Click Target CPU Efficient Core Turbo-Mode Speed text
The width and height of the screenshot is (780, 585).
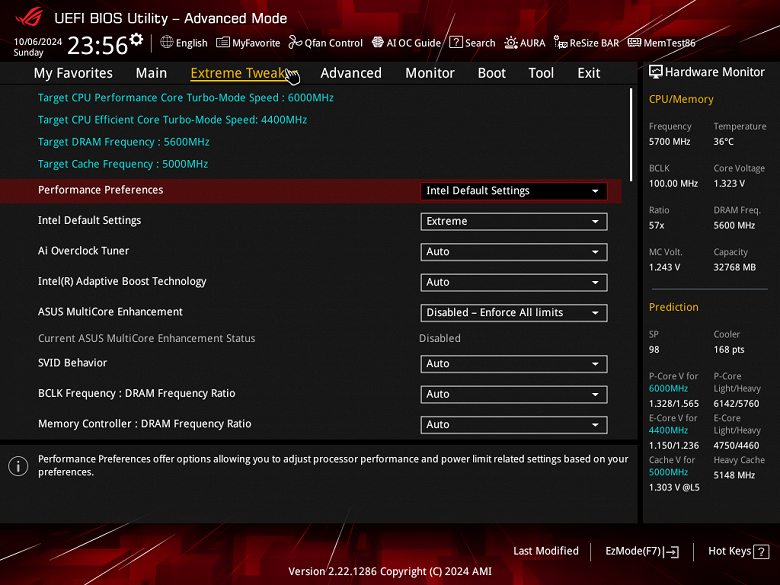173,120
